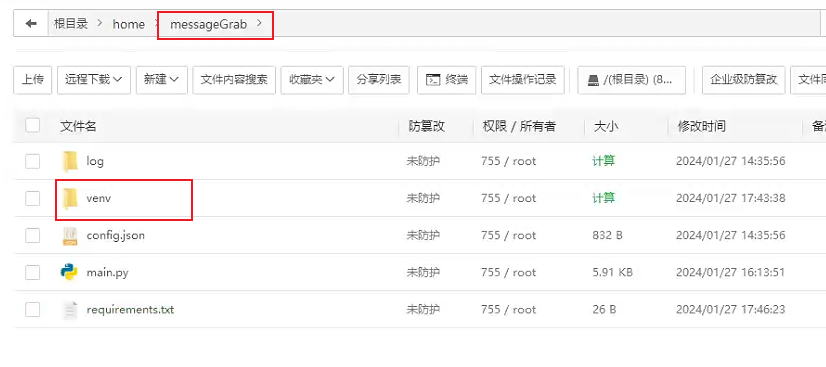Click 计算 size link for venv
826x367 pixels.
[603, 199]
